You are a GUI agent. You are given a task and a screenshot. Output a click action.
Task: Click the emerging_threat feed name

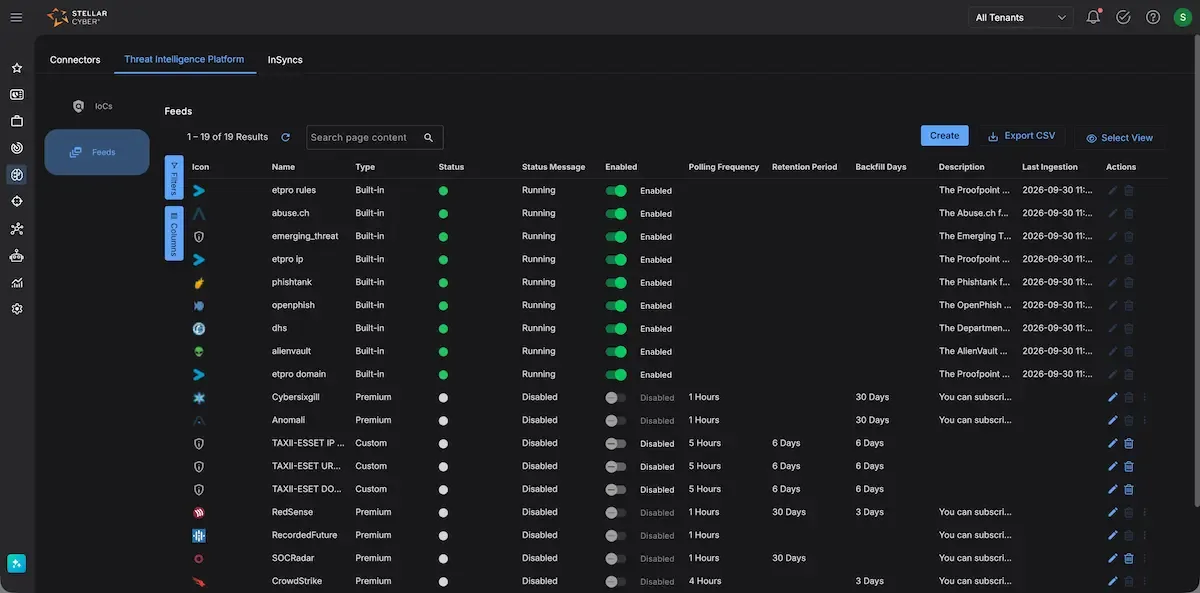pos(305,236)
